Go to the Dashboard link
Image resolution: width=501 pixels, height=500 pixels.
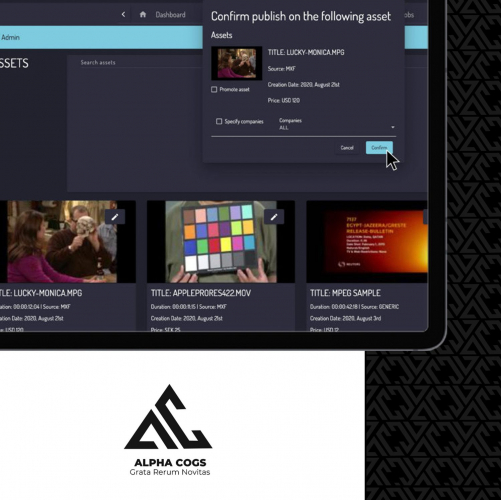[x=170, y=15]
